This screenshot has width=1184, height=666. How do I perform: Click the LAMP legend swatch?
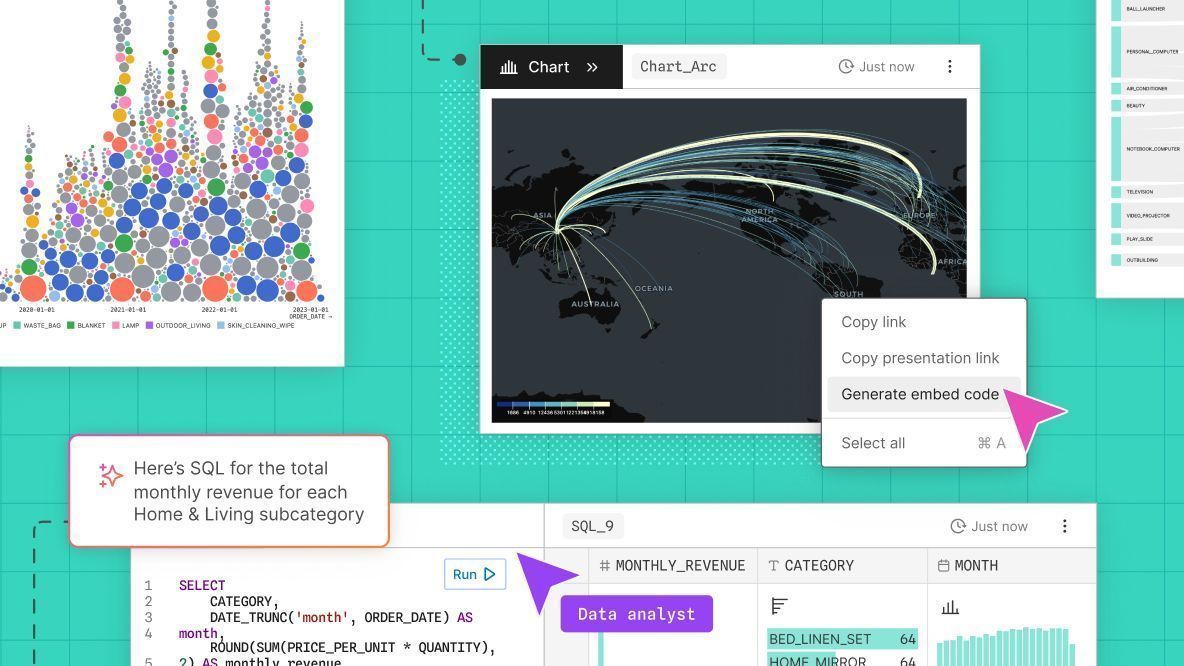(116, 325)
